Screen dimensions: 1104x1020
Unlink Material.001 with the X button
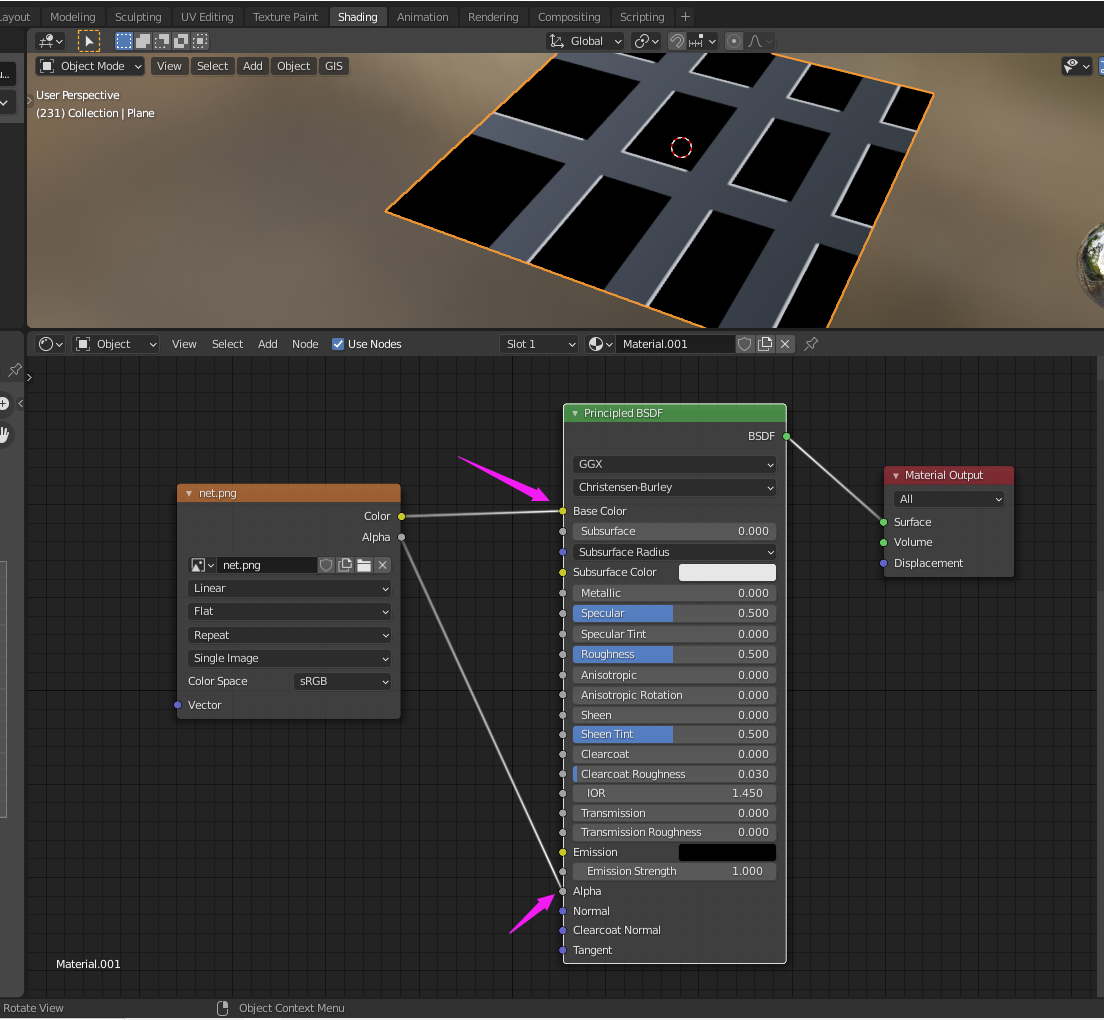[785, 344]
